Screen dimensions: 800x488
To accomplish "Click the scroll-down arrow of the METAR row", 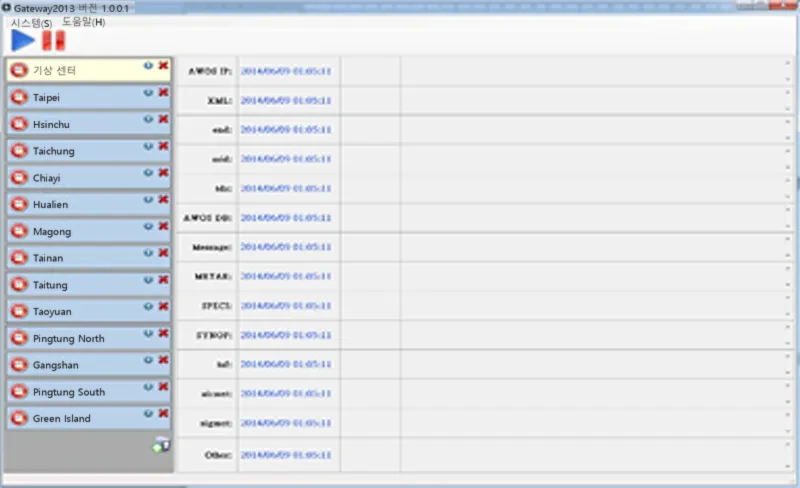I will pyautogui.click(x=788, y=284).
